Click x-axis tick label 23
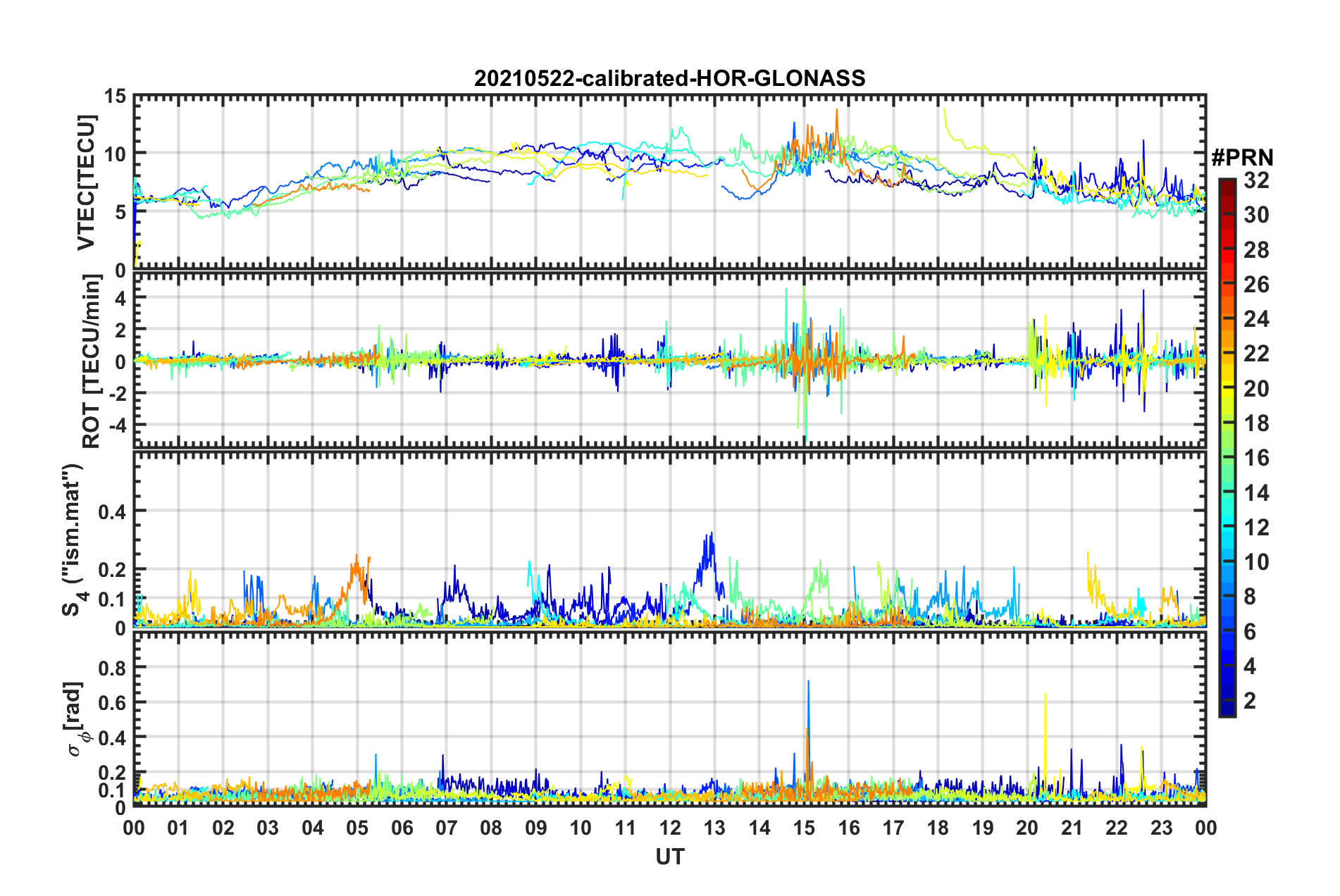The width and height of the screenshot is (1340, 896). [x=1161, y=828]
